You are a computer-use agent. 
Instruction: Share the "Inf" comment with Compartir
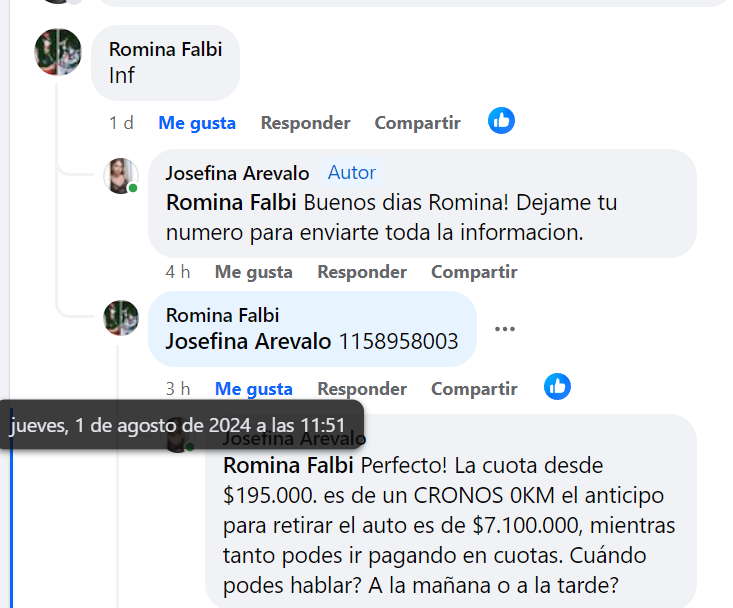click(417, 123)
